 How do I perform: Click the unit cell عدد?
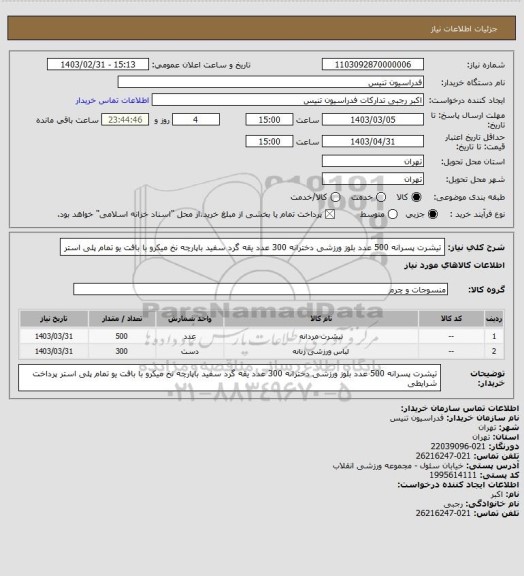click(190, 336)
